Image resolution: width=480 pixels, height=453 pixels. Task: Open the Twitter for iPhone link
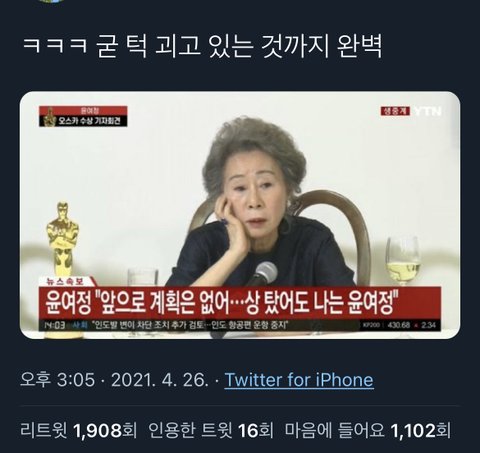pyautogui.click(x=299, y=380)
